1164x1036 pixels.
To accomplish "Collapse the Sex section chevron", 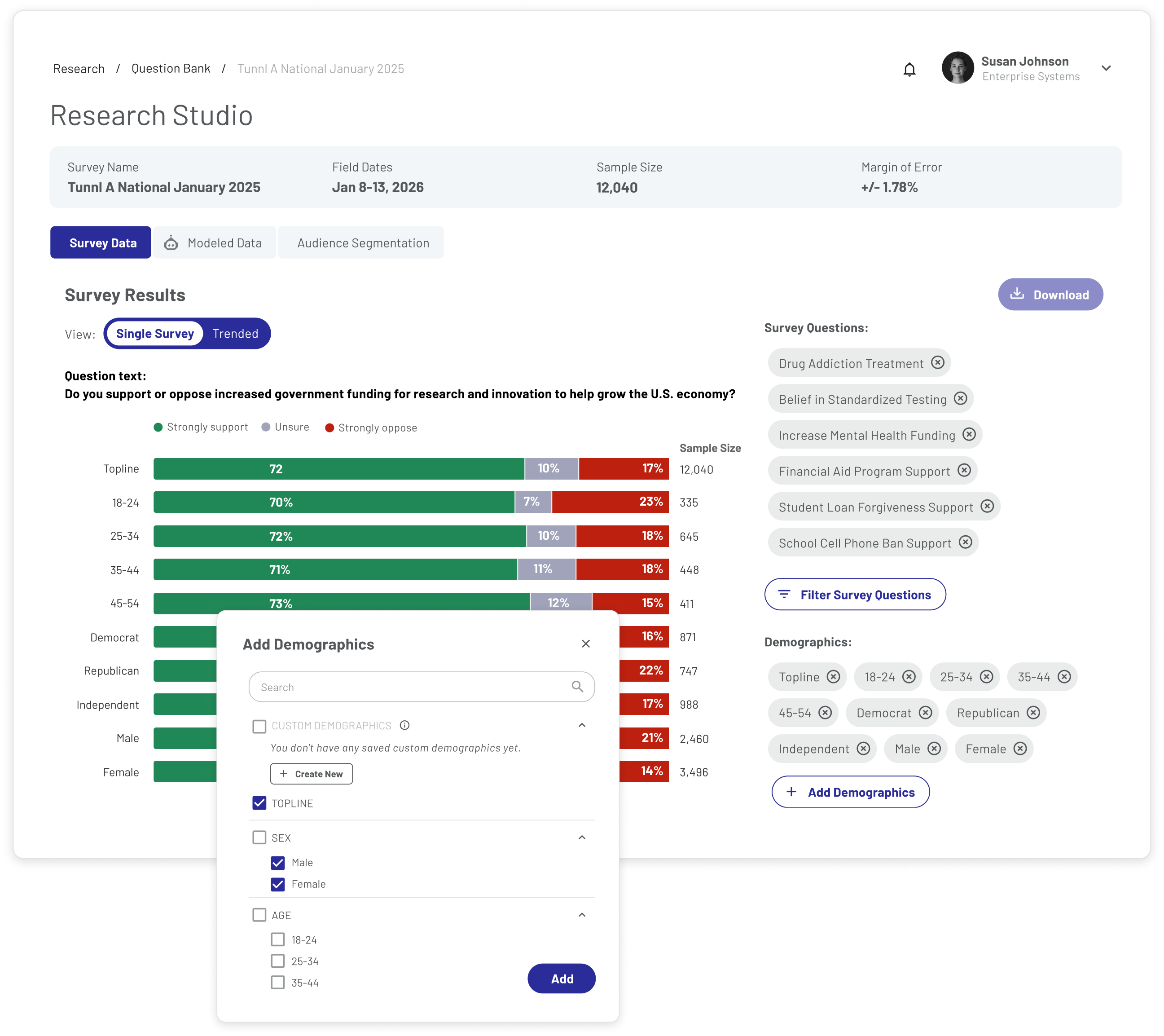I will click(581, 837).
